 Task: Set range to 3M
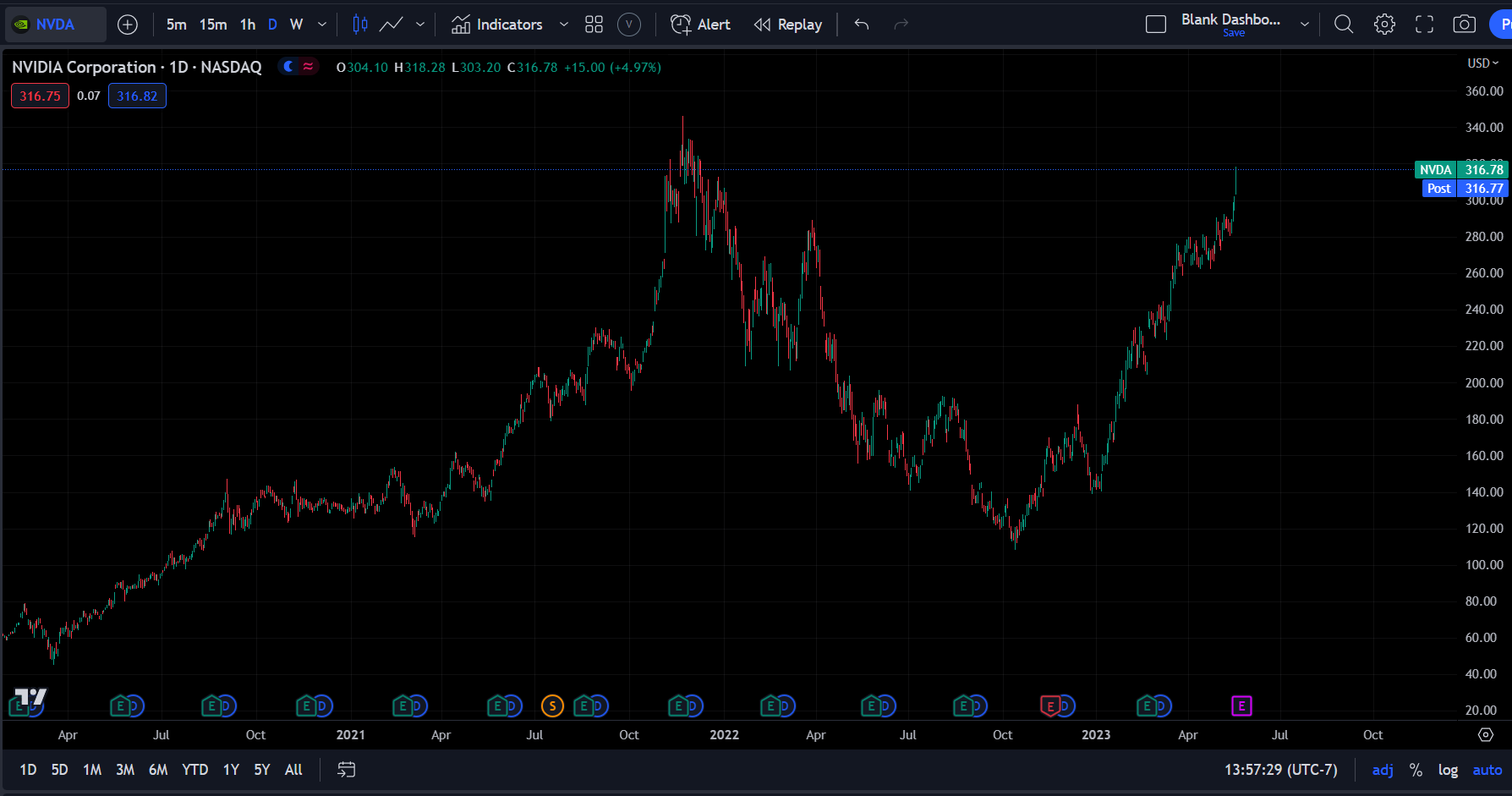[x=125, y=770]
